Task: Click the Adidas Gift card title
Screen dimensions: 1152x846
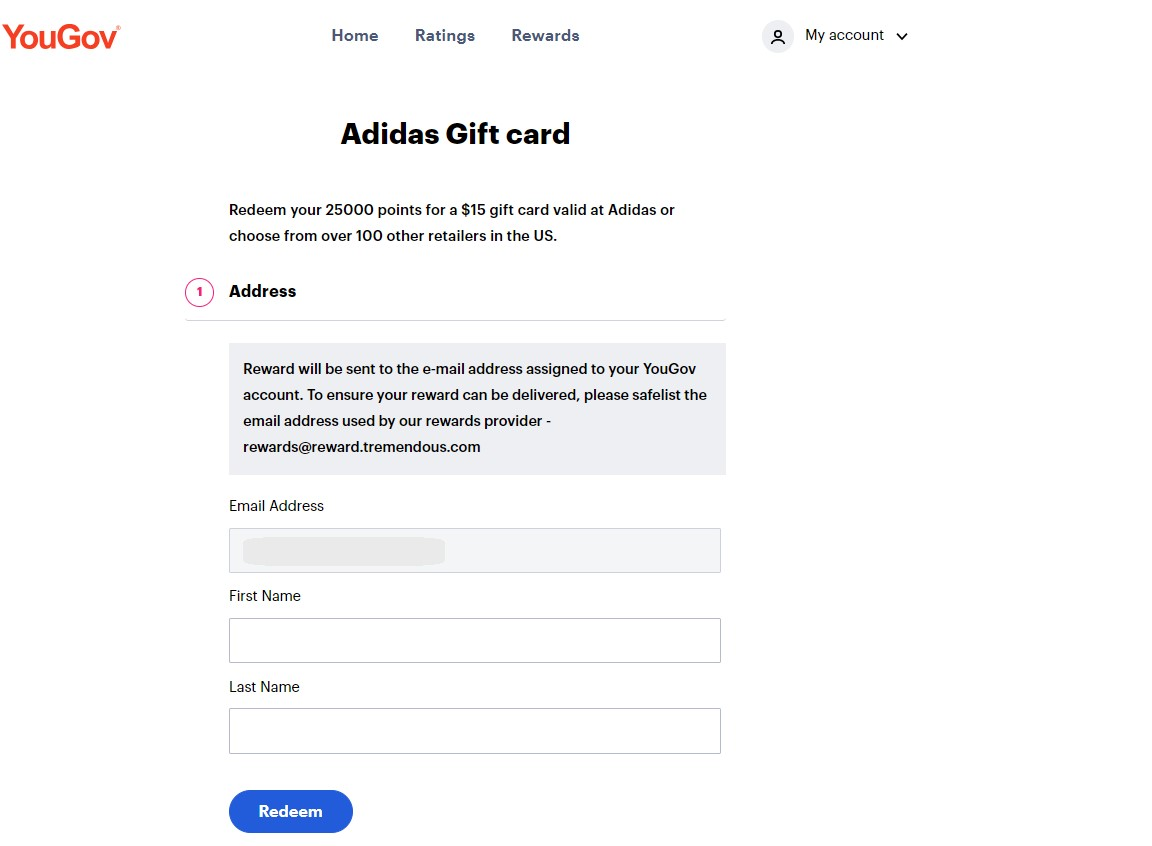Action: (x=455, y=134)
